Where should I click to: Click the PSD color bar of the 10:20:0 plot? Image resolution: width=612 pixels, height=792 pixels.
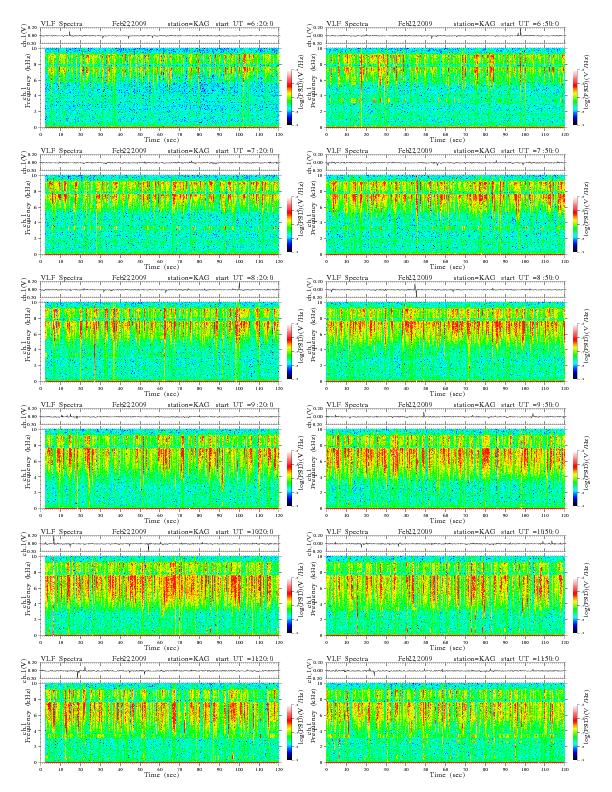290,606
